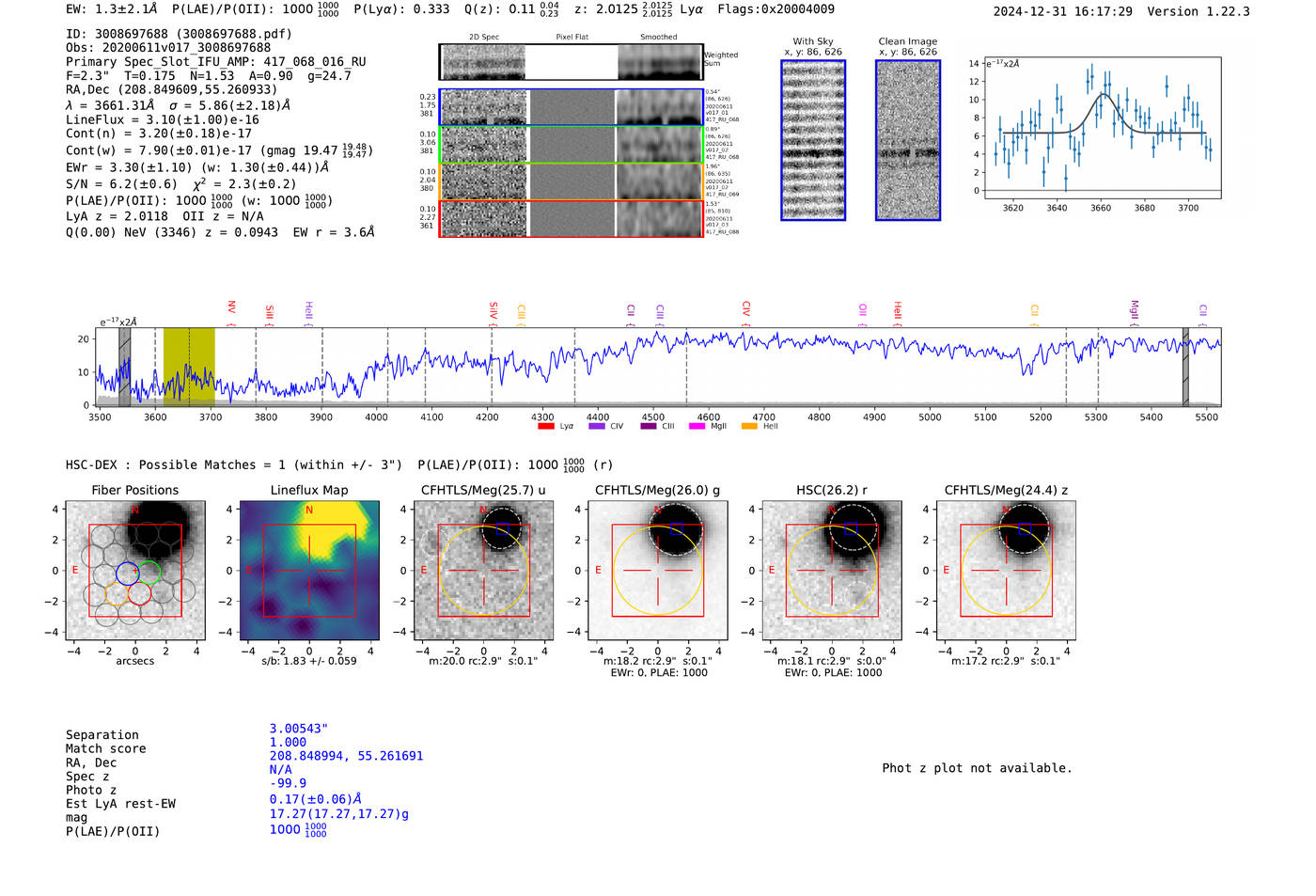Click Primary Spec_Slot_IFU_AMP: 417_068_016_RU text
Viewport: 1316px width, 896px height.
coord(216,62)
